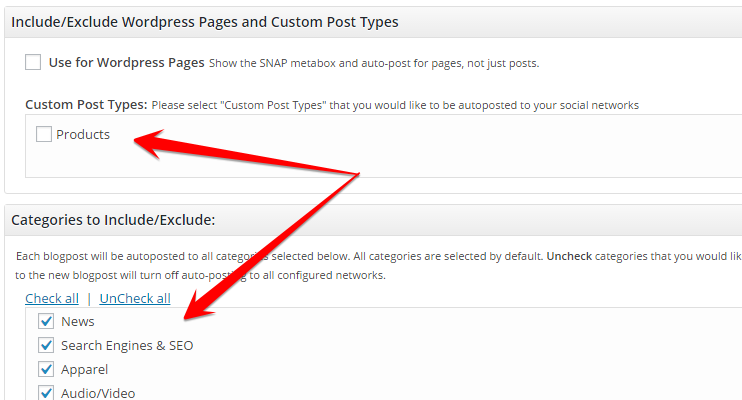This screenshot has width=742, height=400.
Task: Click the Apparel category label
Action: [x=84, y=370]
